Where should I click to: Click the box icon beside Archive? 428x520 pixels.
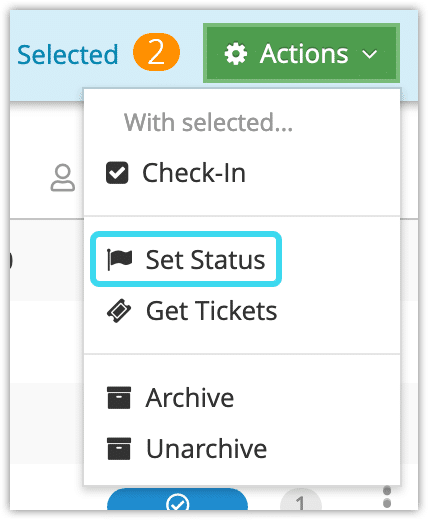tap(119, 398)
